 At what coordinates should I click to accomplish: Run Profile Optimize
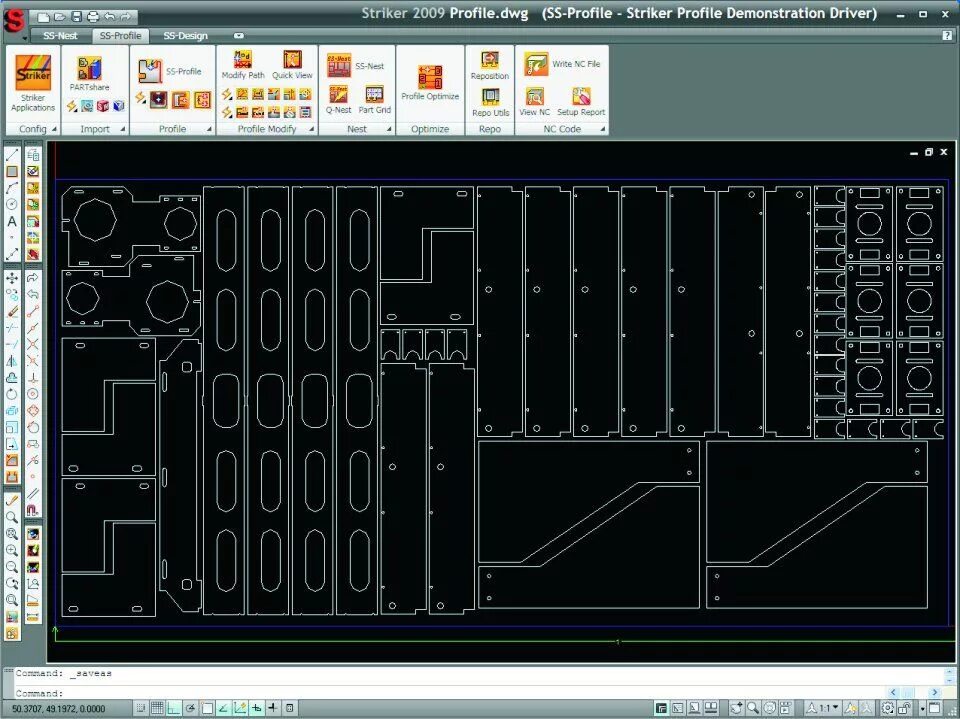click(x=430, y=82)
